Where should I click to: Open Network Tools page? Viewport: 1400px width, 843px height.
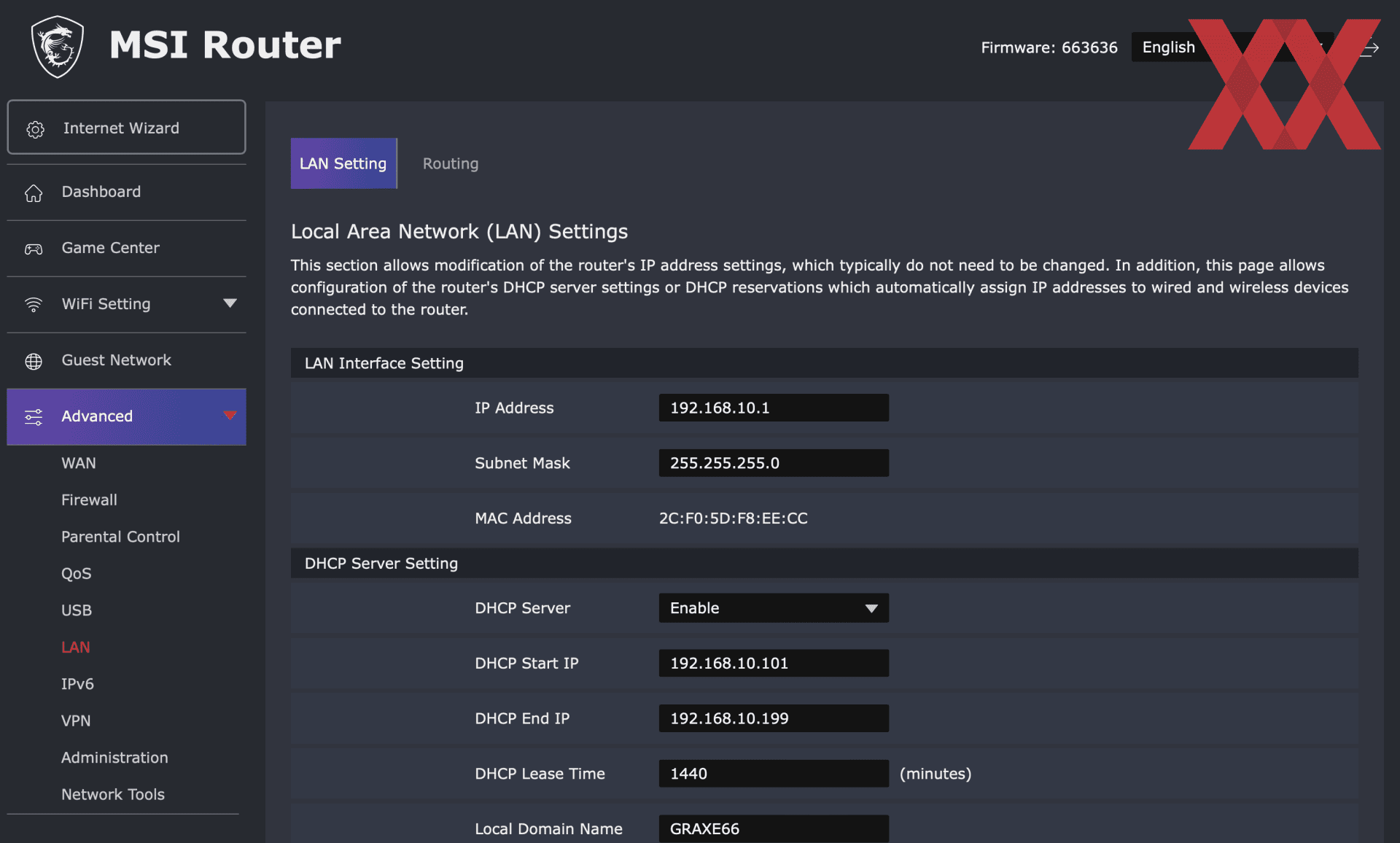[x=113, y=795]
